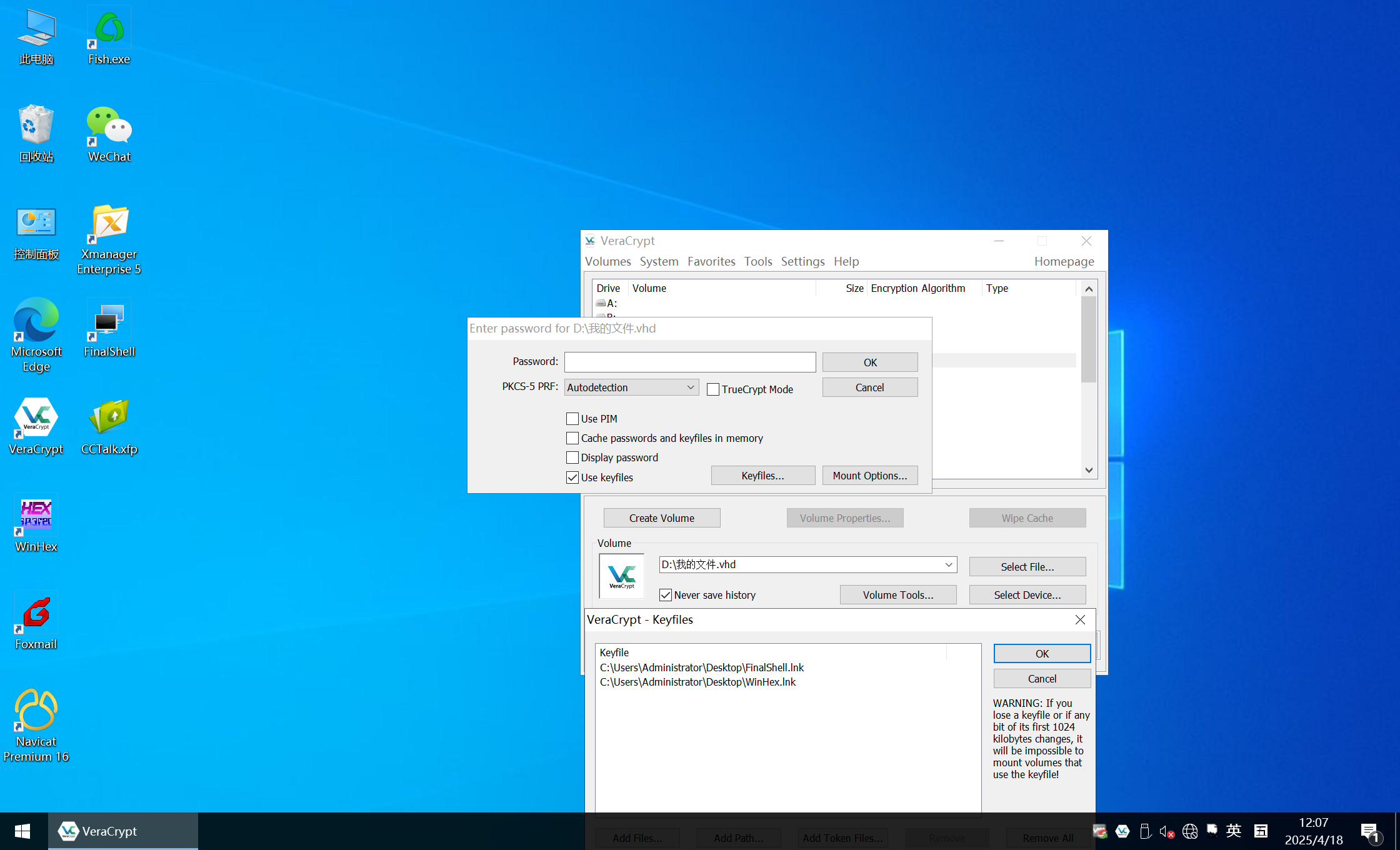Uncheck Use keyfiles checkbox

click(x=572, y=477)
